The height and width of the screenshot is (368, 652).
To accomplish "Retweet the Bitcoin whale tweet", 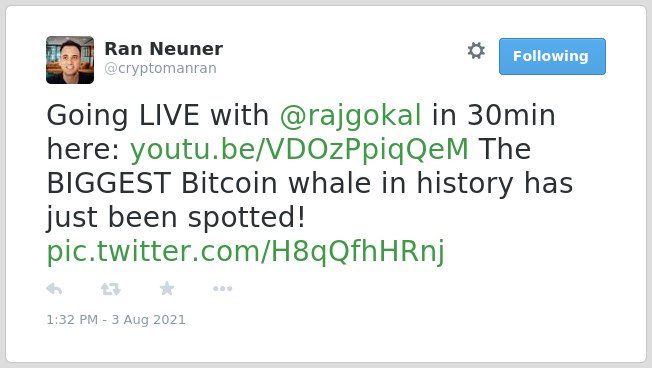I will 111,289.
